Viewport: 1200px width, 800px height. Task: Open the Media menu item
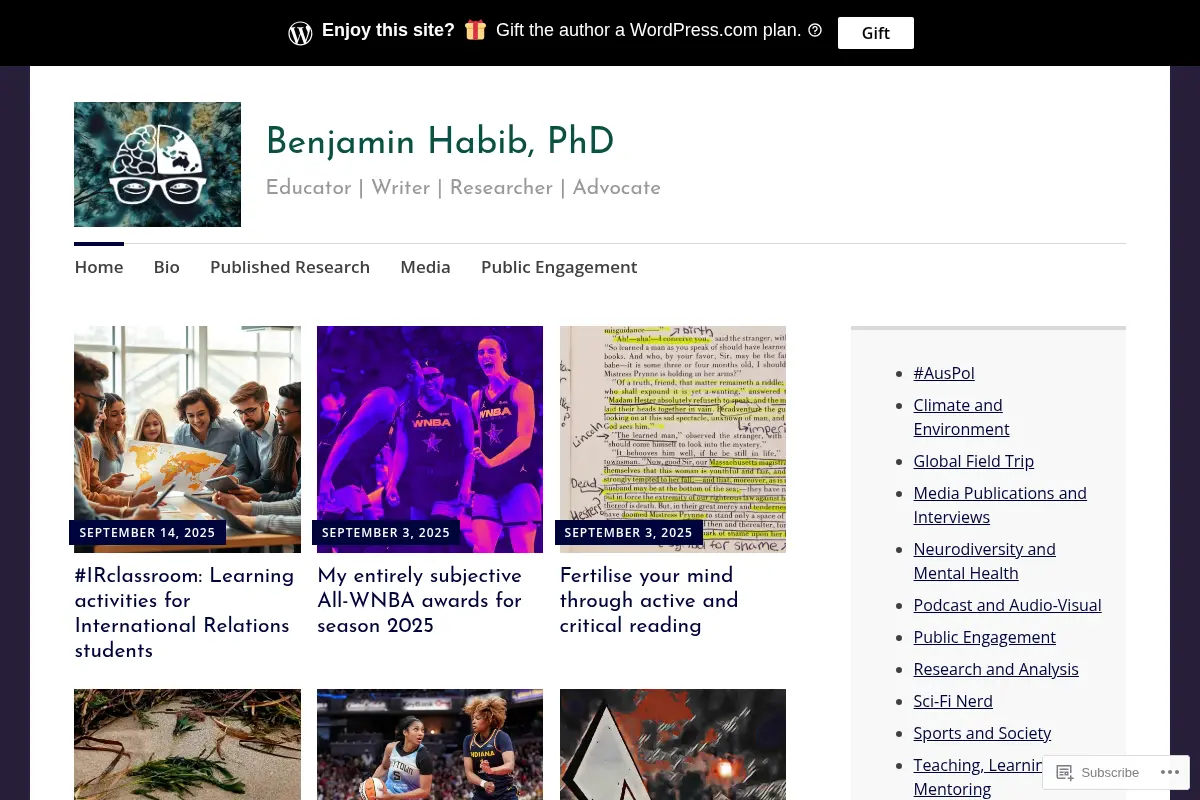point(426,267)
